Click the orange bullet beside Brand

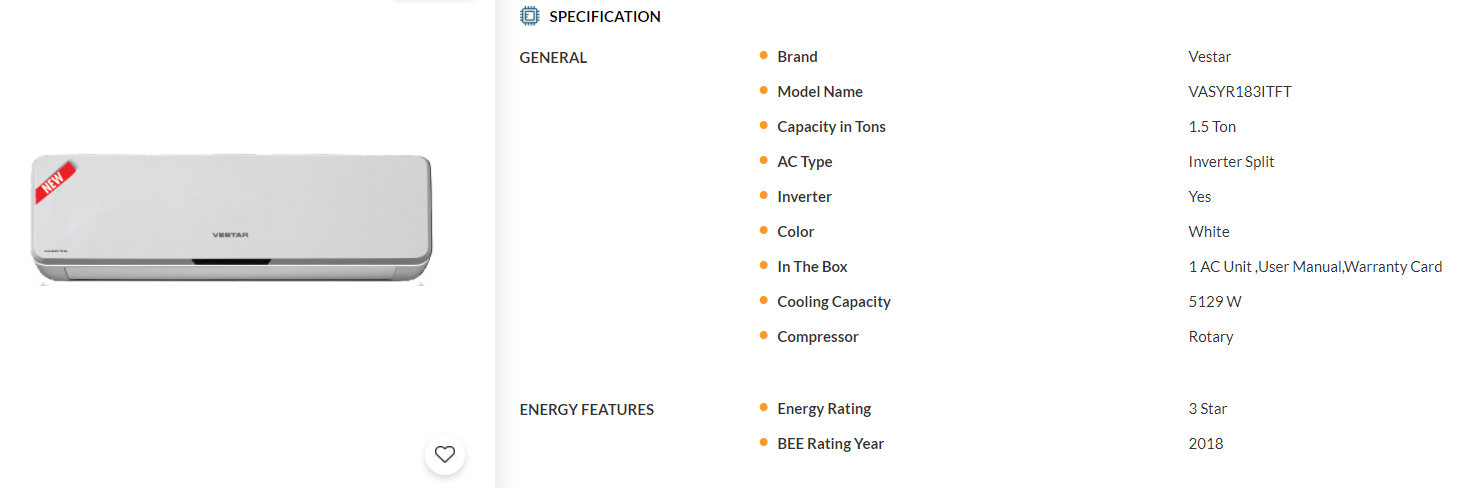pos(764,56)
